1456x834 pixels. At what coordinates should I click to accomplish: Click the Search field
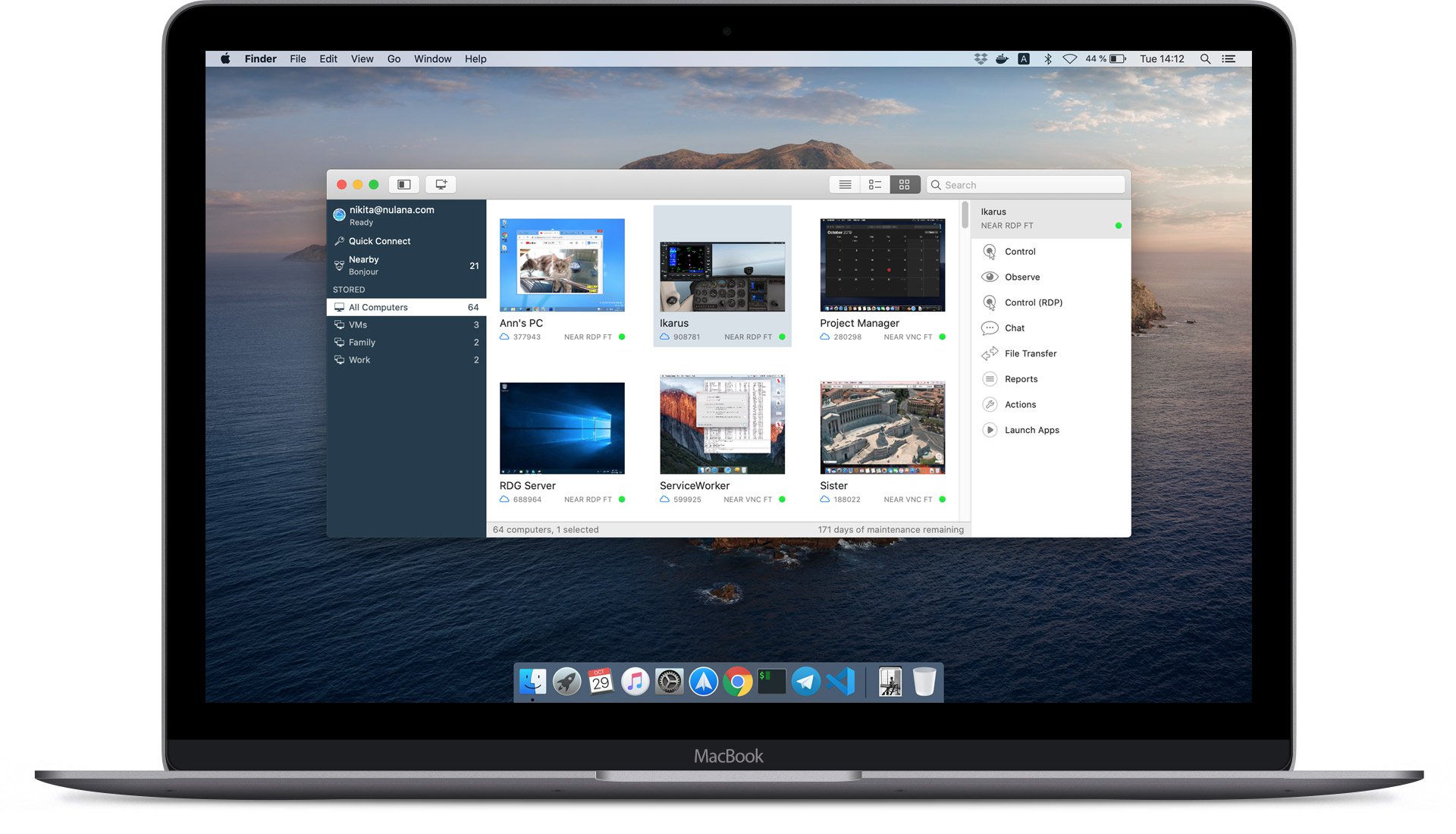(x=1025, y=183)
